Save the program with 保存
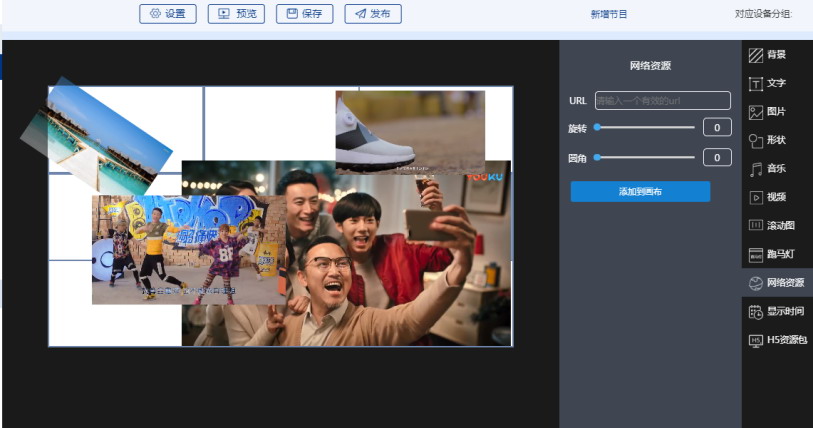The height and width of the screenshot is (428, 813). pyautogui.click(x=305, y=14)
